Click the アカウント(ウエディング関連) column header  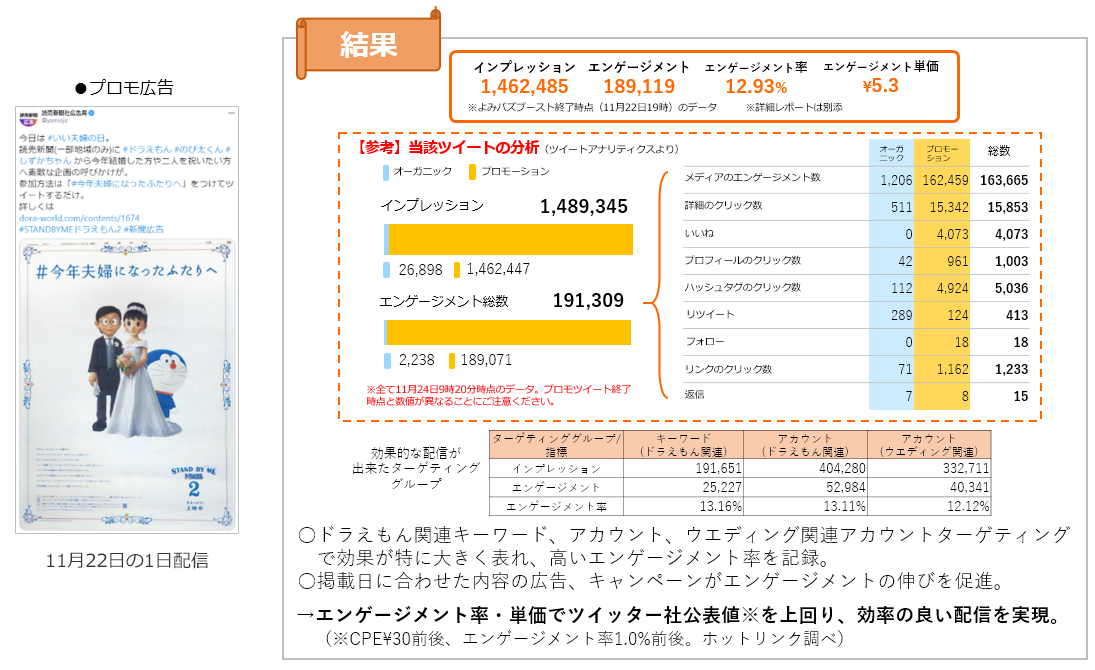tap(929, 445)
